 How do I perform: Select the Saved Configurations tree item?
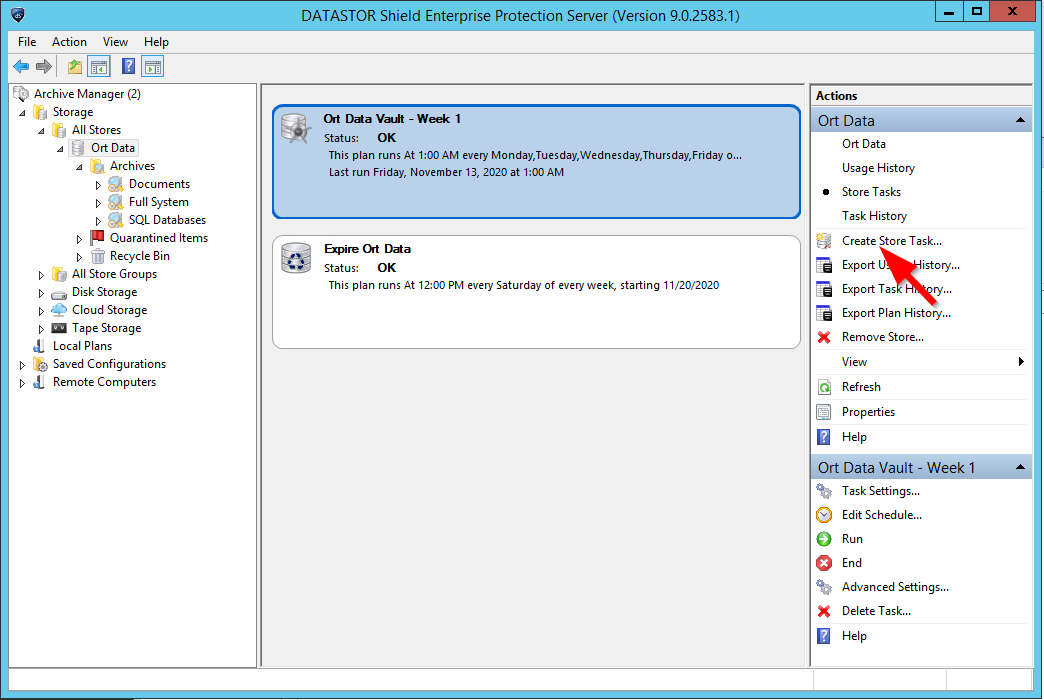click(109, 364)
